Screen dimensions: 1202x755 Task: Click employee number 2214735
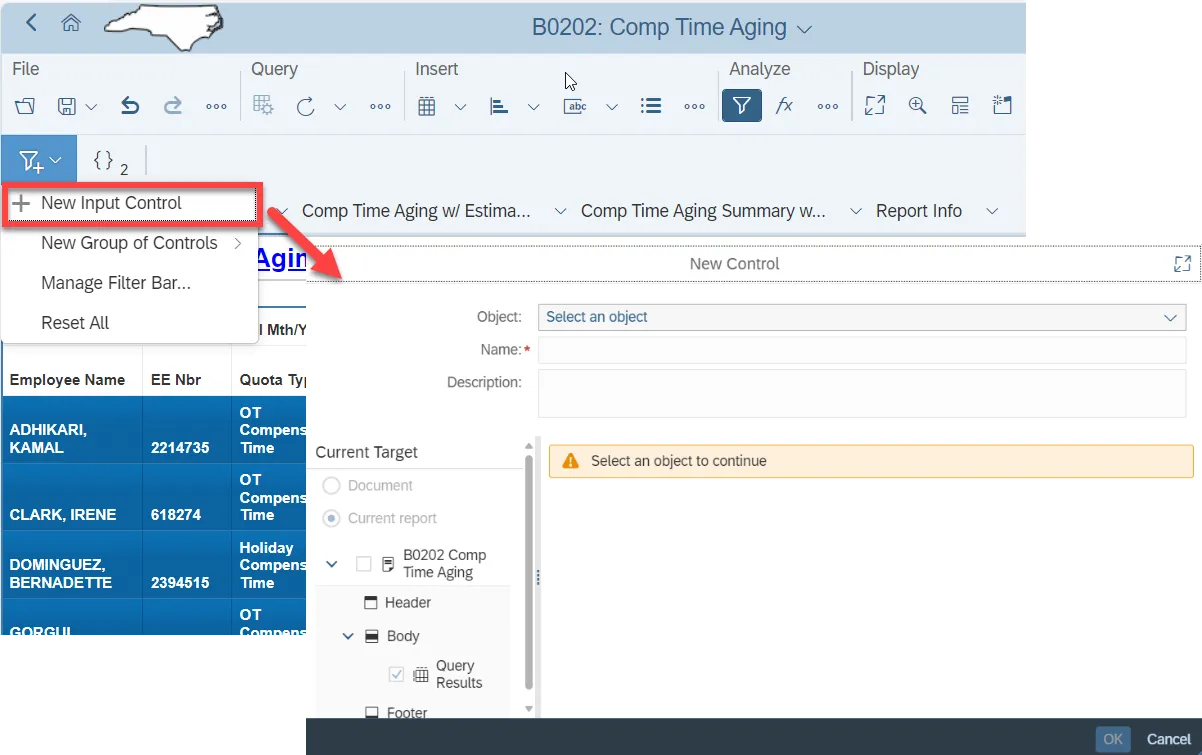pyautogui.click(x=180, y=448)
